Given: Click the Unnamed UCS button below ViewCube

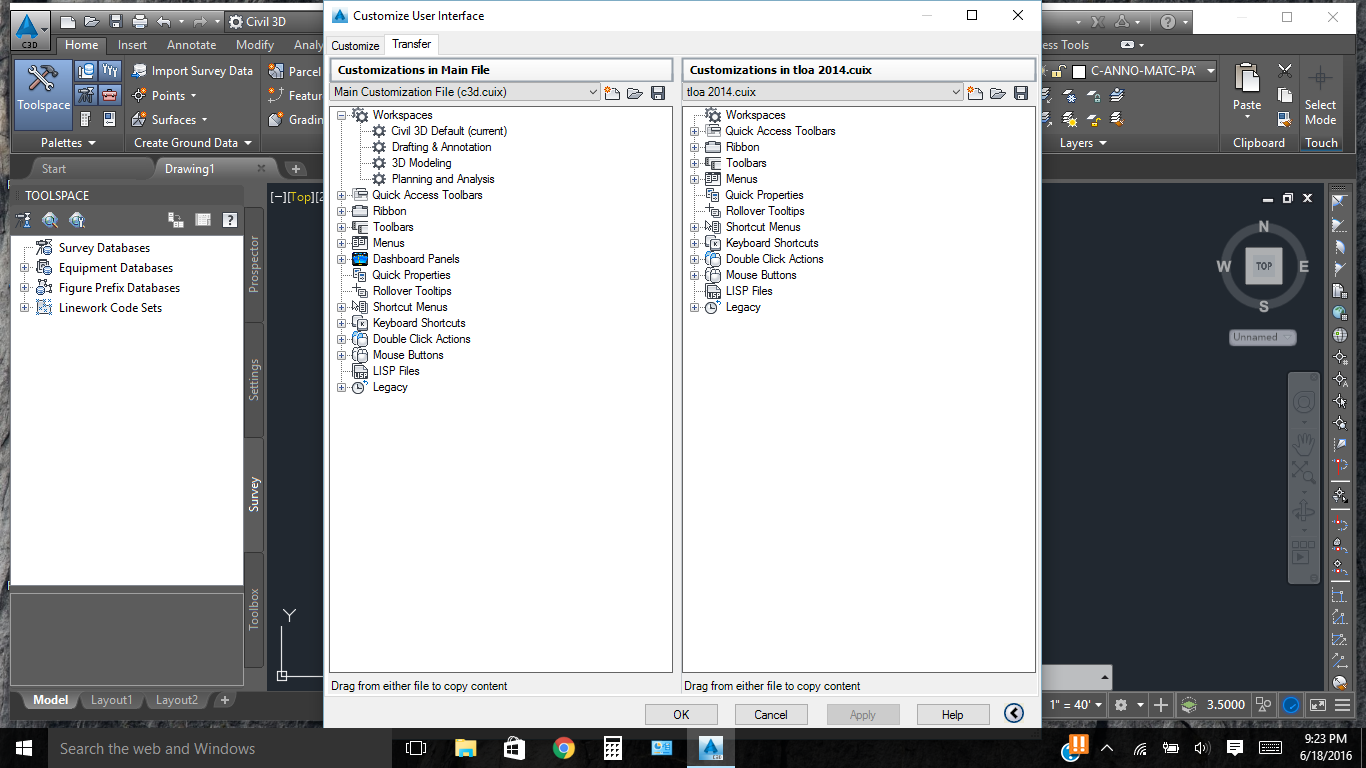Looking at the screenshot, I should pos(1263,337).
